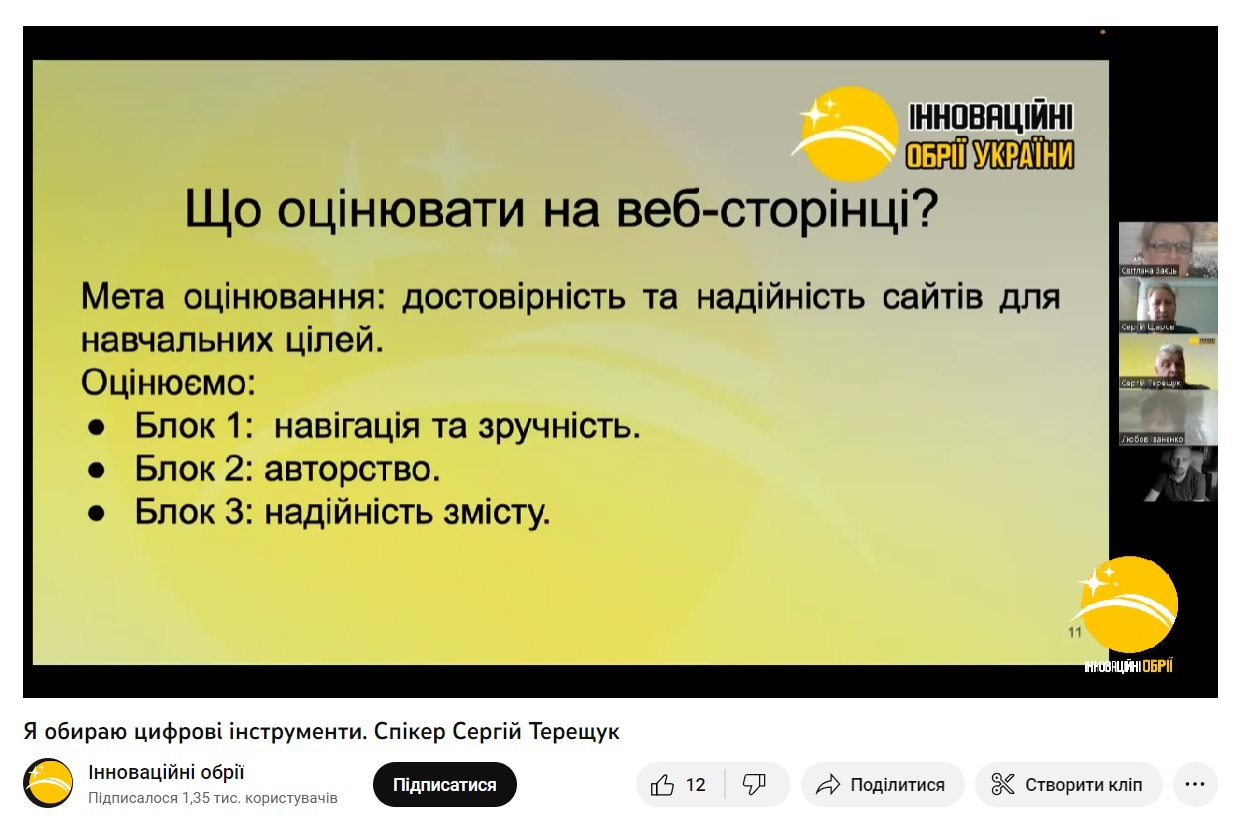The image size is (1235, 819).
Task: Create a clip with Створити кліп
Action: (x=1069, y=785)
